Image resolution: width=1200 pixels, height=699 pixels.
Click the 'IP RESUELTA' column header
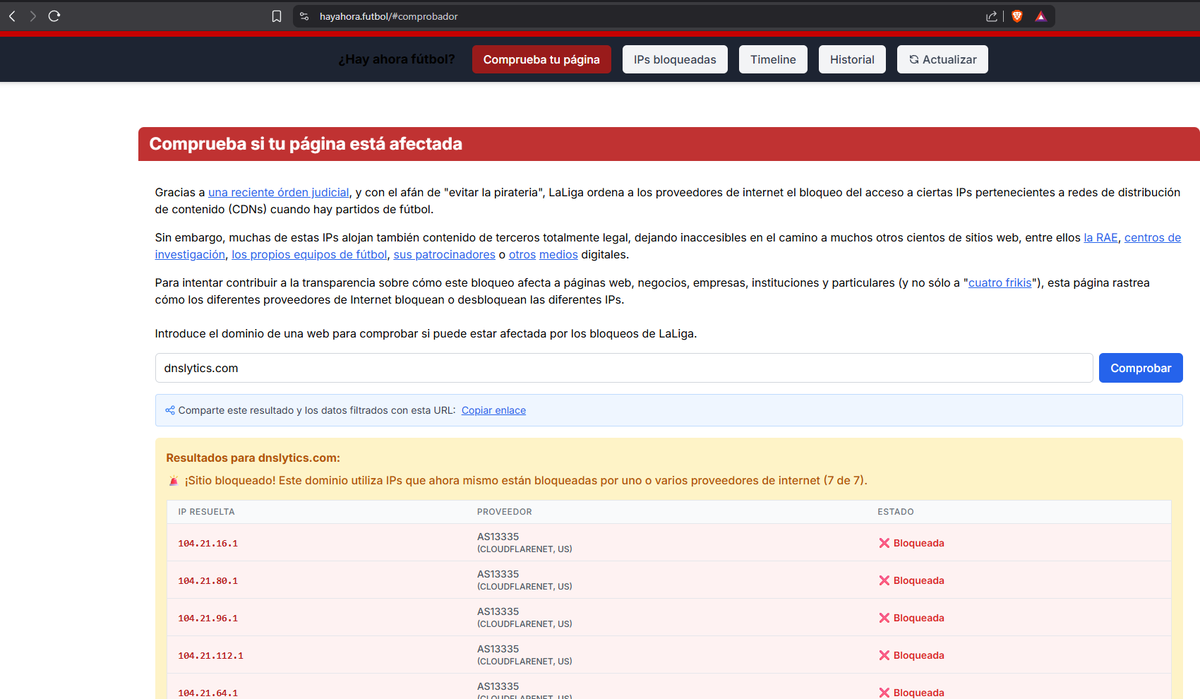(206, 512)
